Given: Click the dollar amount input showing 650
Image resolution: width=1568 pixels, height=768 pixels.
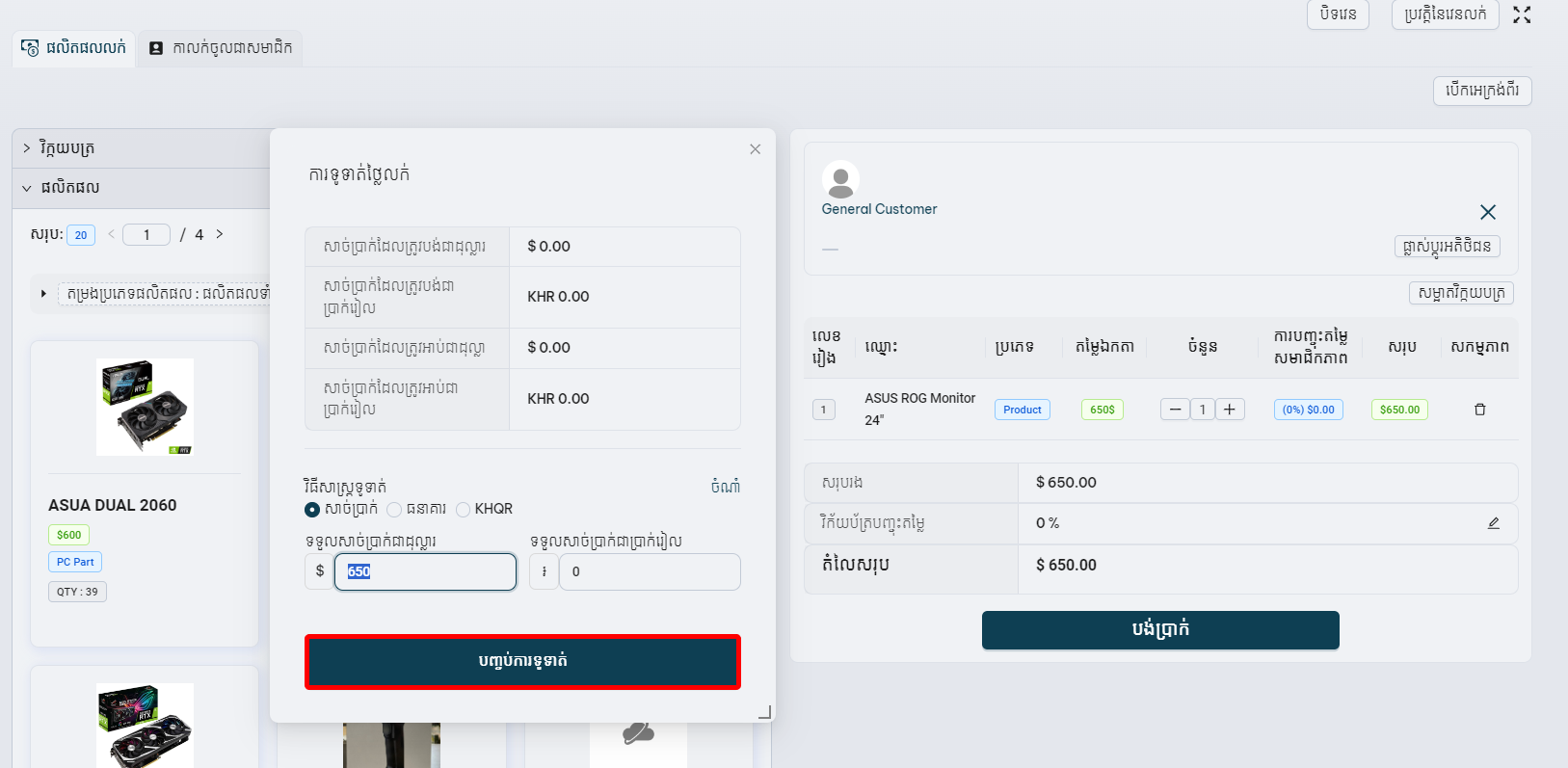Looking at the screenshot, I should [x=425, y=571].
